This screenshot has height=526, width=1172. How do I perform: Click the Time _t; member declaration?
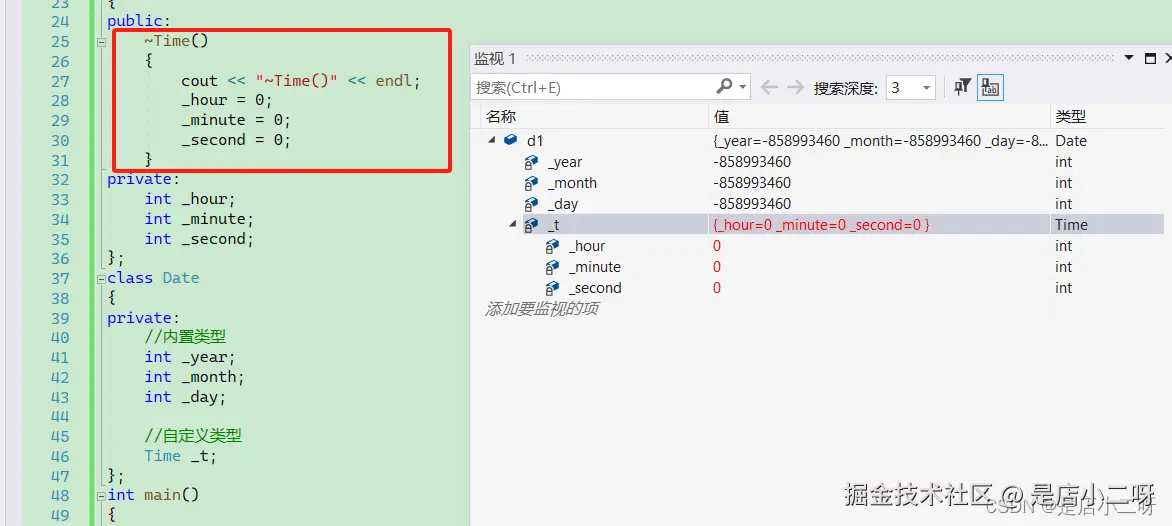click(x=181, y=456)
